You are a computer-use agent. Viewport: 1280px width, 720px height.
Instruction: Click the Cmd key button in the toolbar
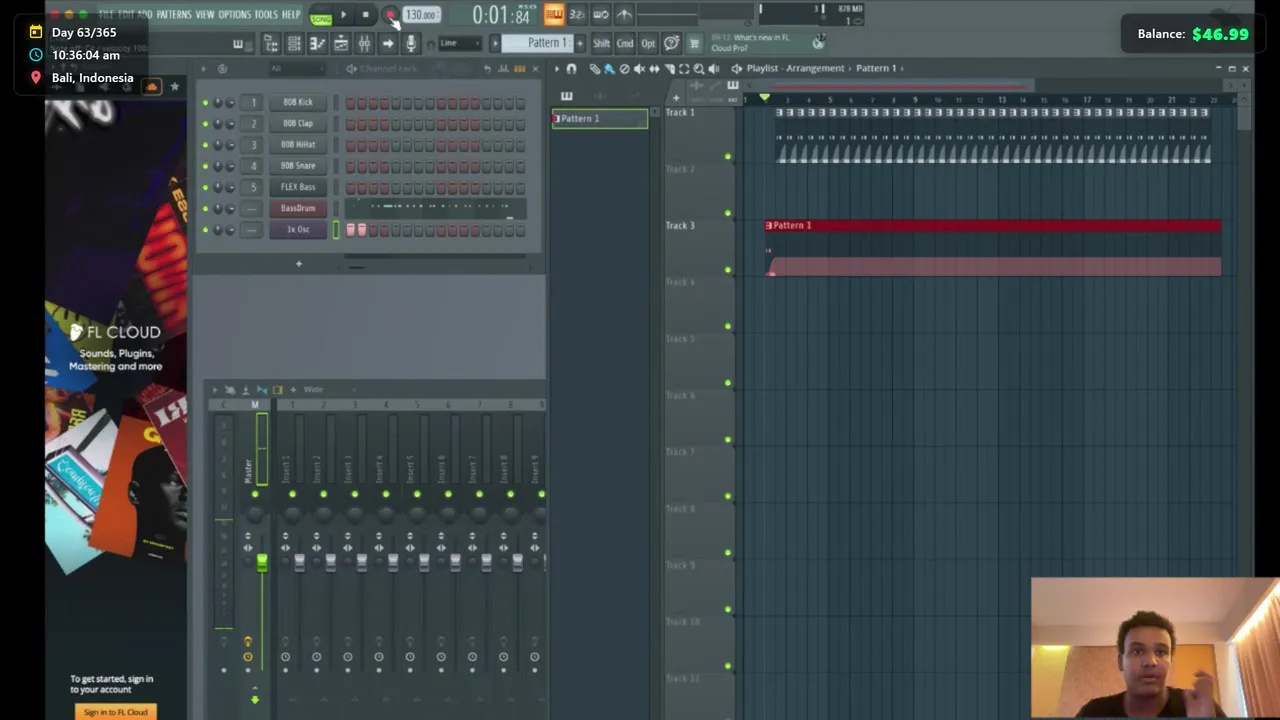[x=625, y=43]
